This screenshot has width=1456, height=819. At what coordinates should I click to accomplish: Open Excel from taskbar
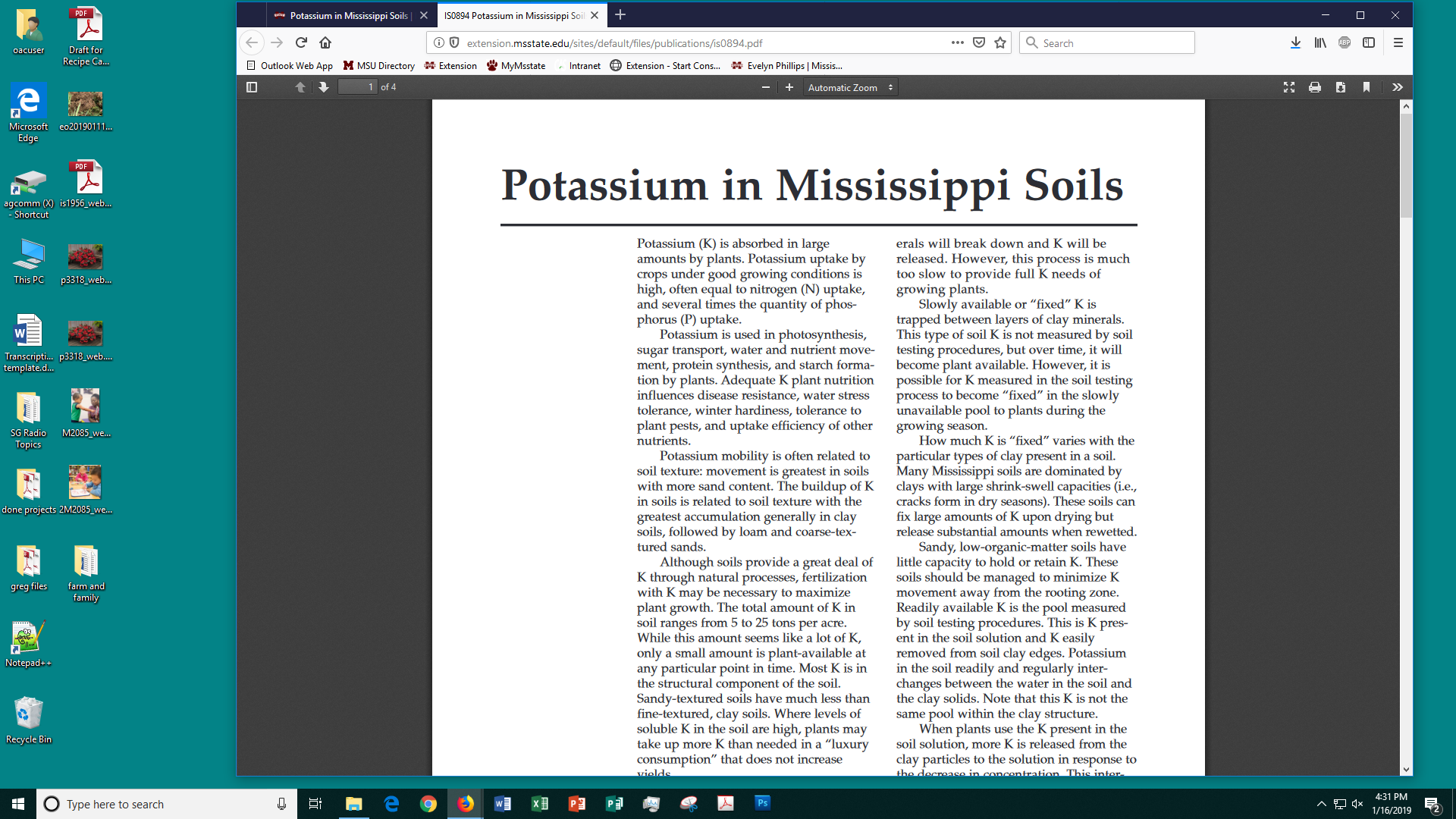pos(540,804)
